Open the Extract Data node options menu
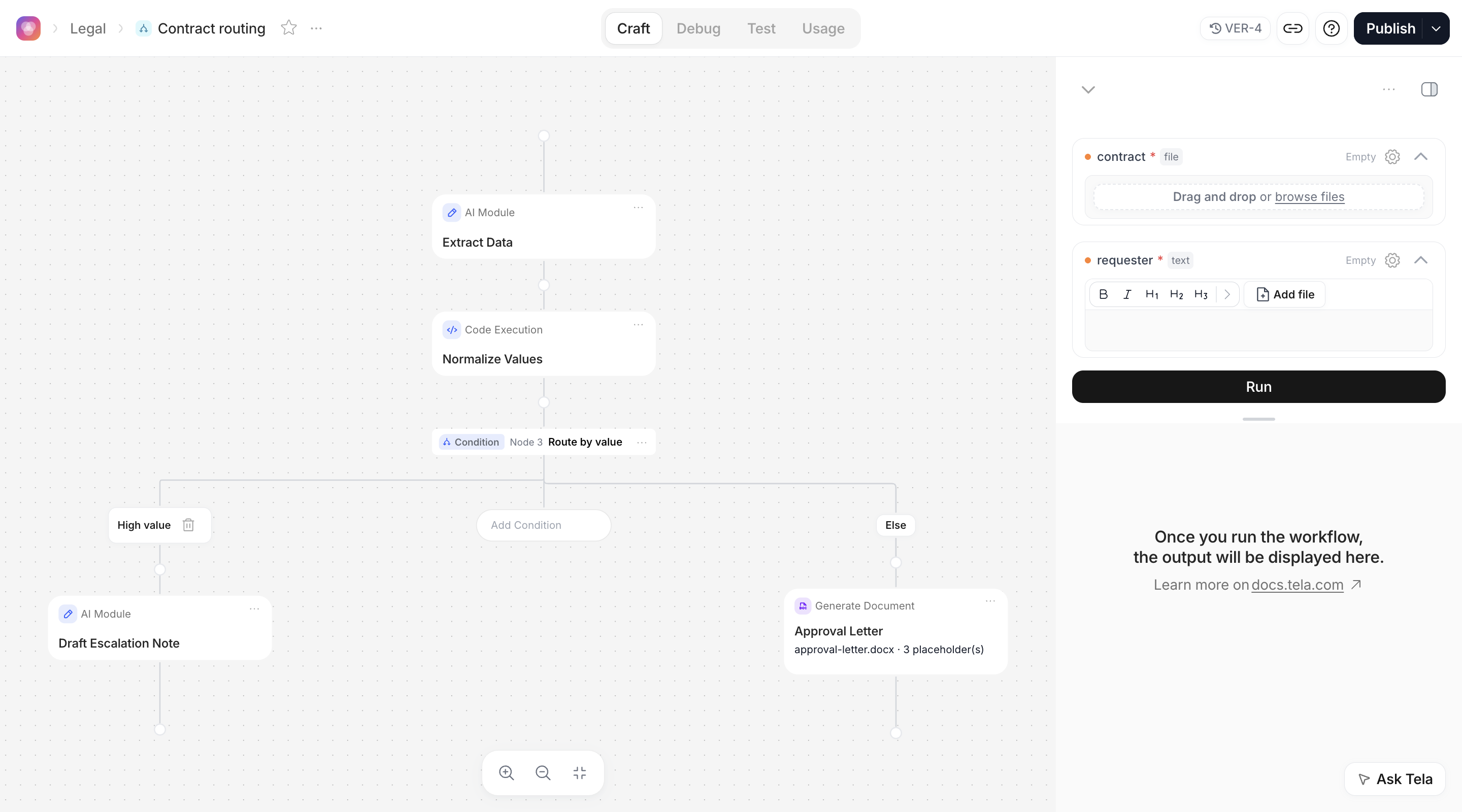 click(638, 208)
